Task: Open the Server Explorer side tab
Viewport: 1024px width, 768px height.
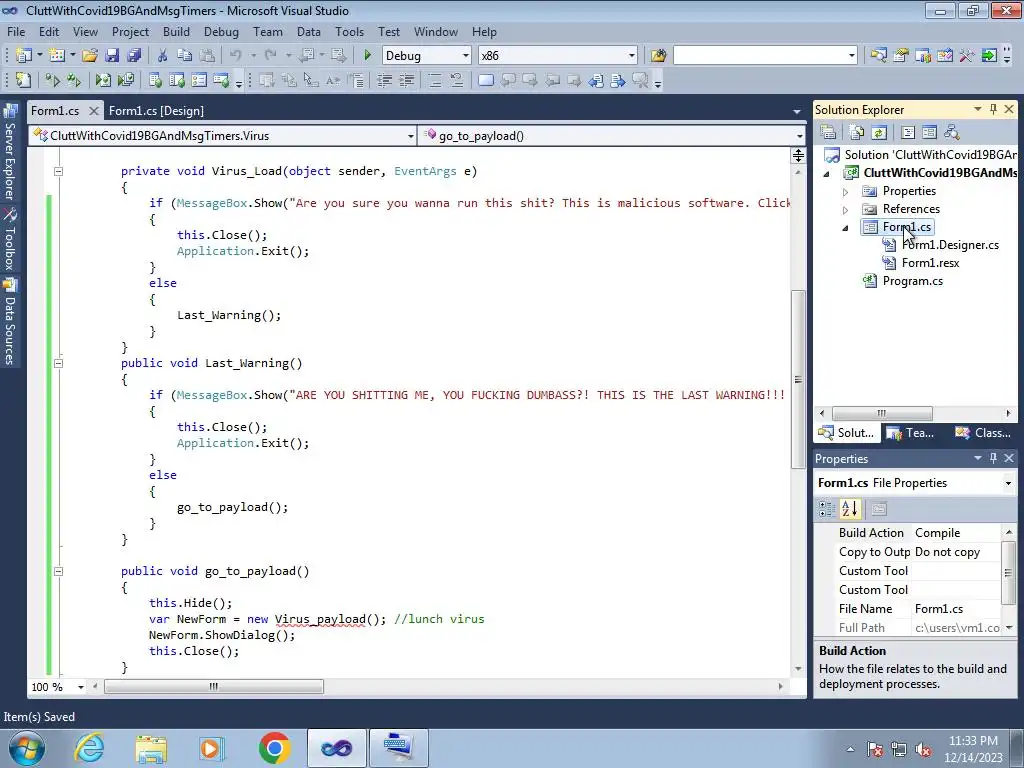Action: pos(10,153)
